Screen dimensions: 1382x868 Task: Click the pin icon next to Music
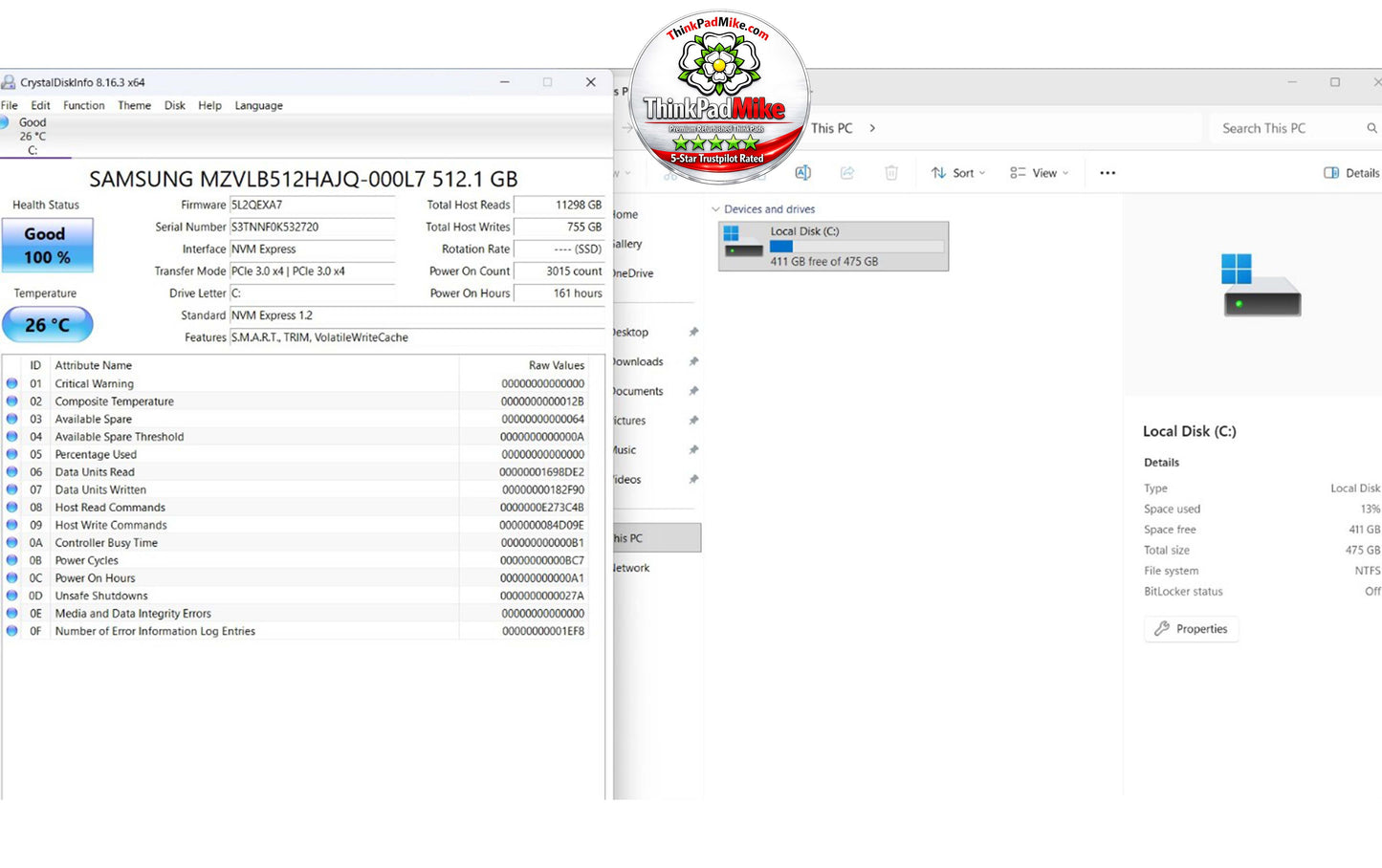point(693,450)
